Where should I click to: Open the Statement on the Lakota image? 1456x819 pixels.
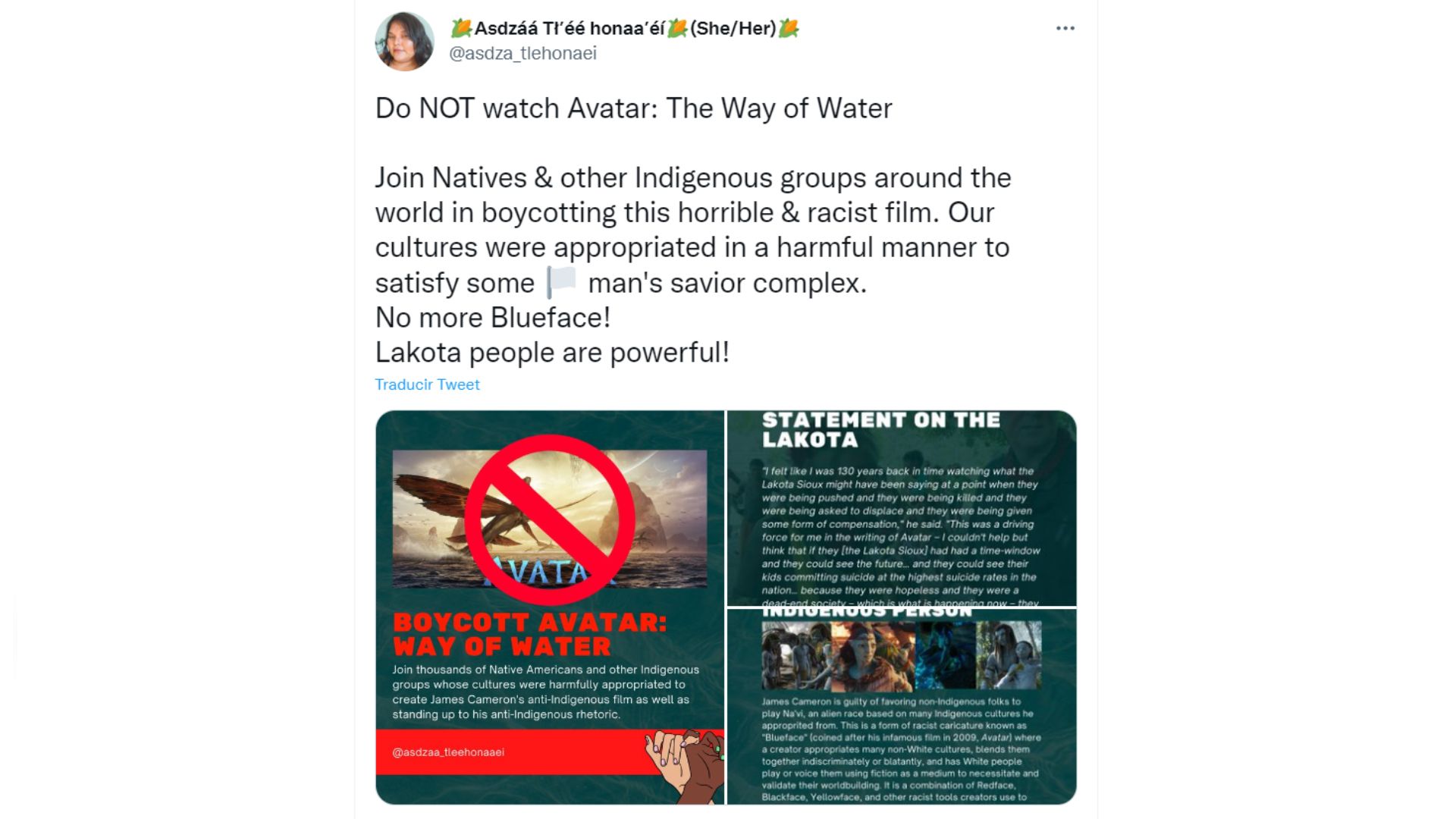click(902, 508)
